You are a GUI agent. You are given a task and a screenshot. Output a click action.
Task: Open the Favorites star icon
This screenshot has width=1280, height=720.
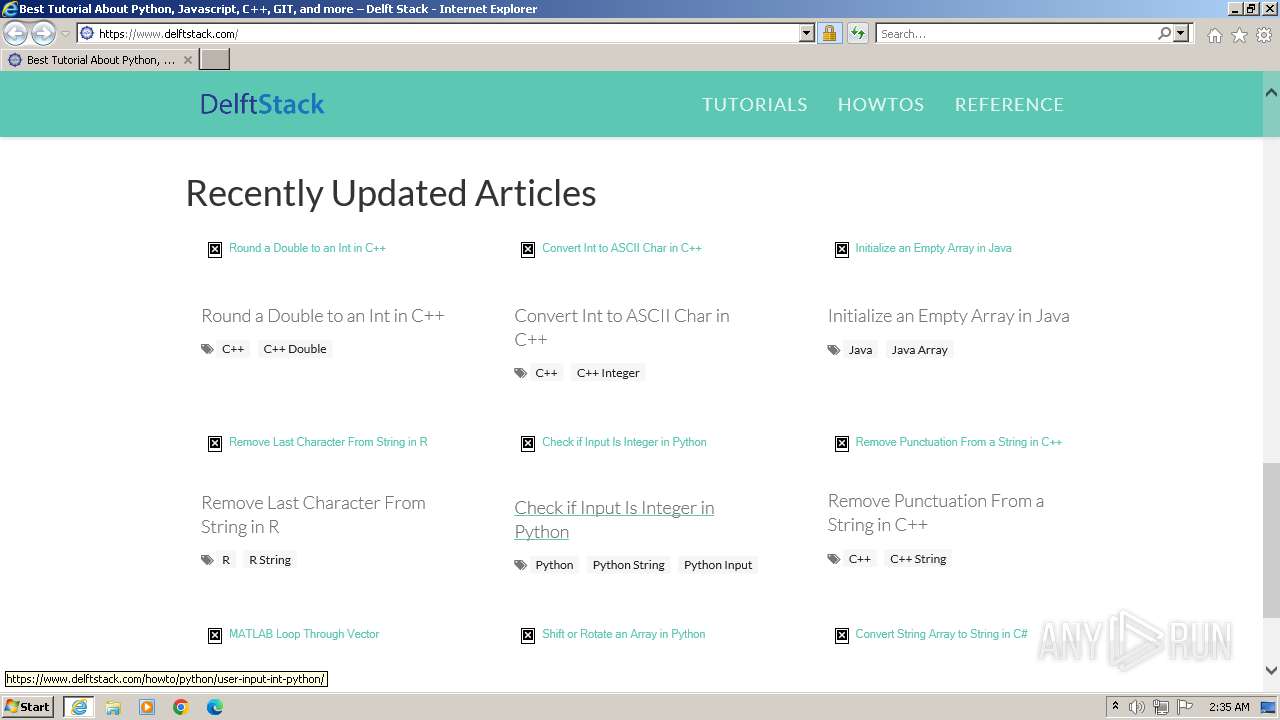[1239, 35]
